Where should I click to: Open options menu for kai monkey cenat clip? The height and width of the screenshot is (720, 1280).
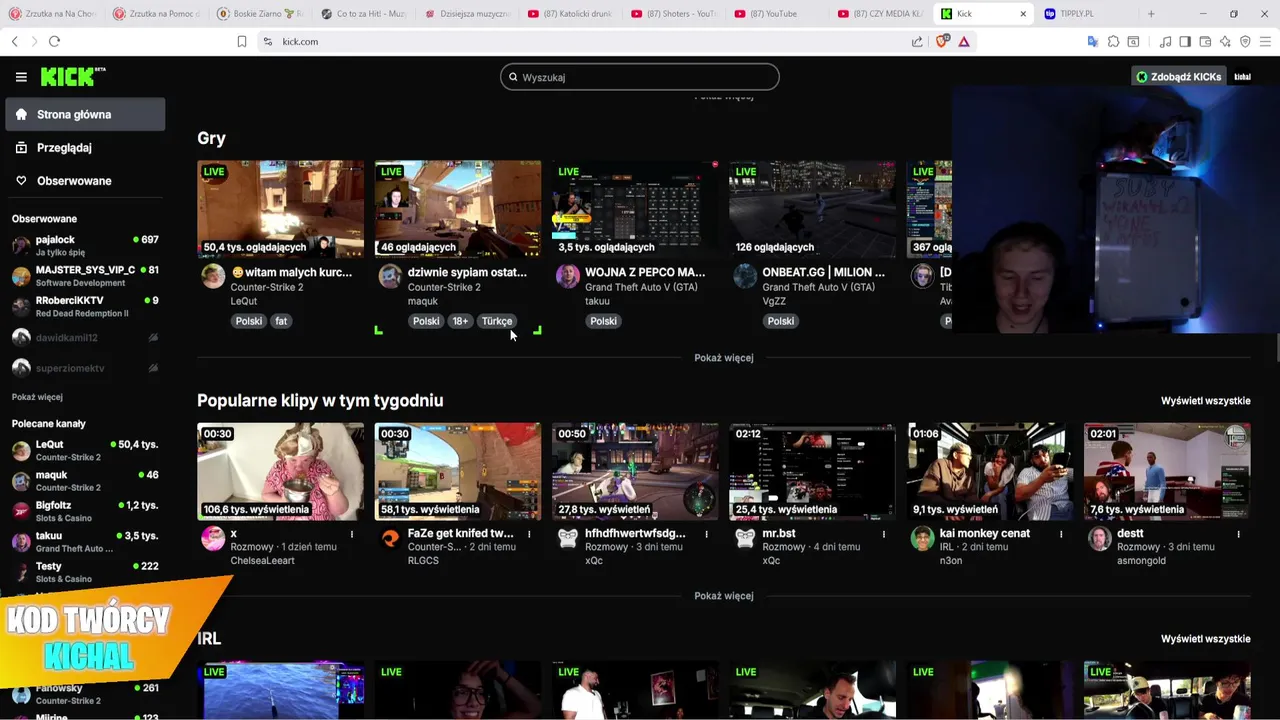coord(1061,534)
